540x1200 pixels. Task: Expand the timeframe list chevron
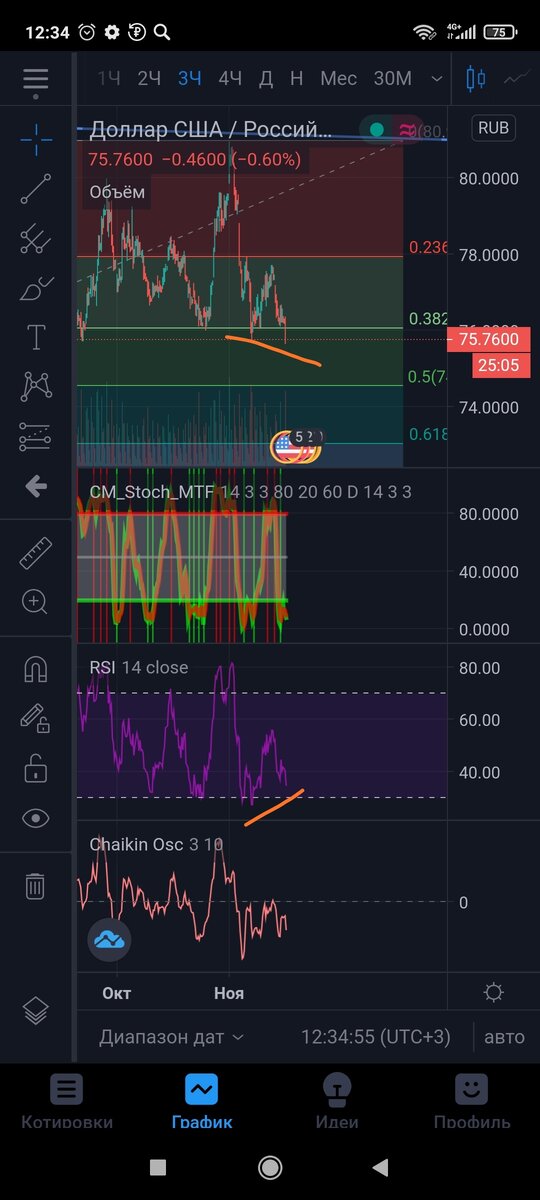coord(436,78)
